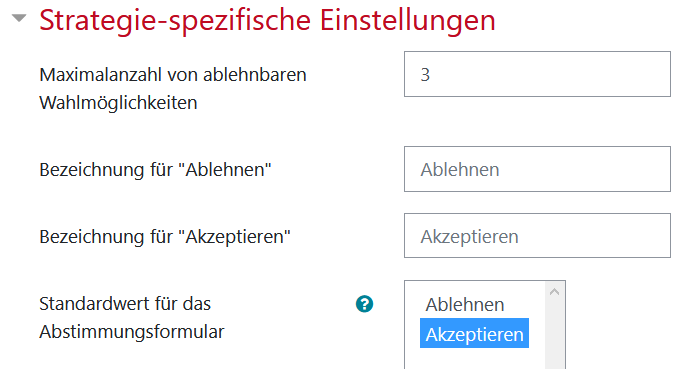Click the number 3 in the Maximalanzahl field
The width and height of the screenshot is (691, 369).
click(x=425, y=75)
